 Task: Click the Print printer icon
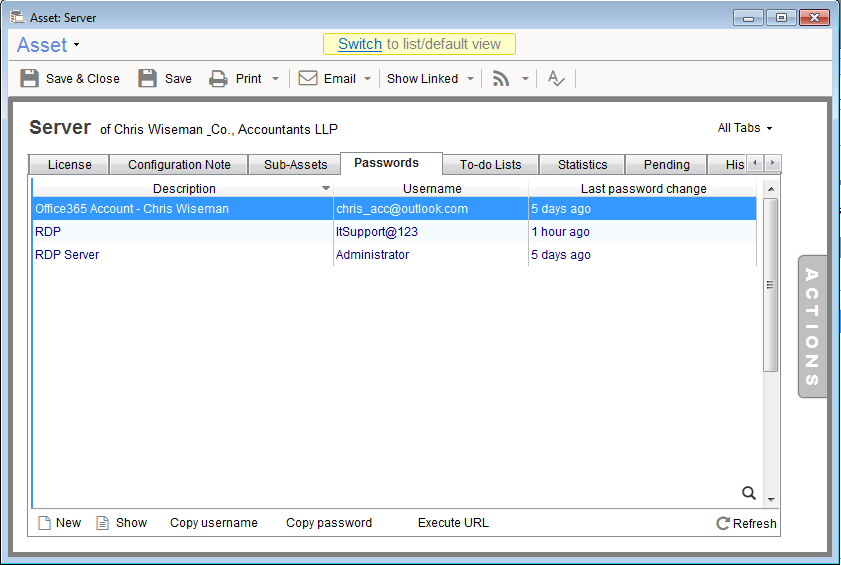click(218, 79)
